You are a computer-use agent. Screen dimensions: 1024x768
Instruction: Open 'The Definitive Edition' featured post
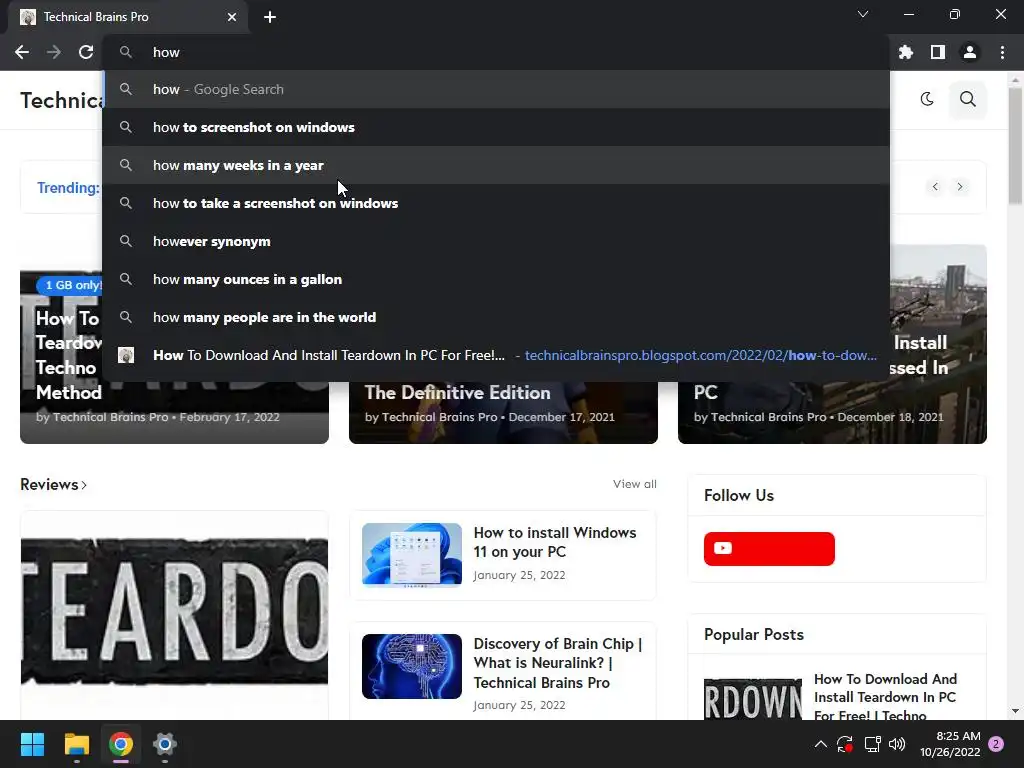(504, 411)
